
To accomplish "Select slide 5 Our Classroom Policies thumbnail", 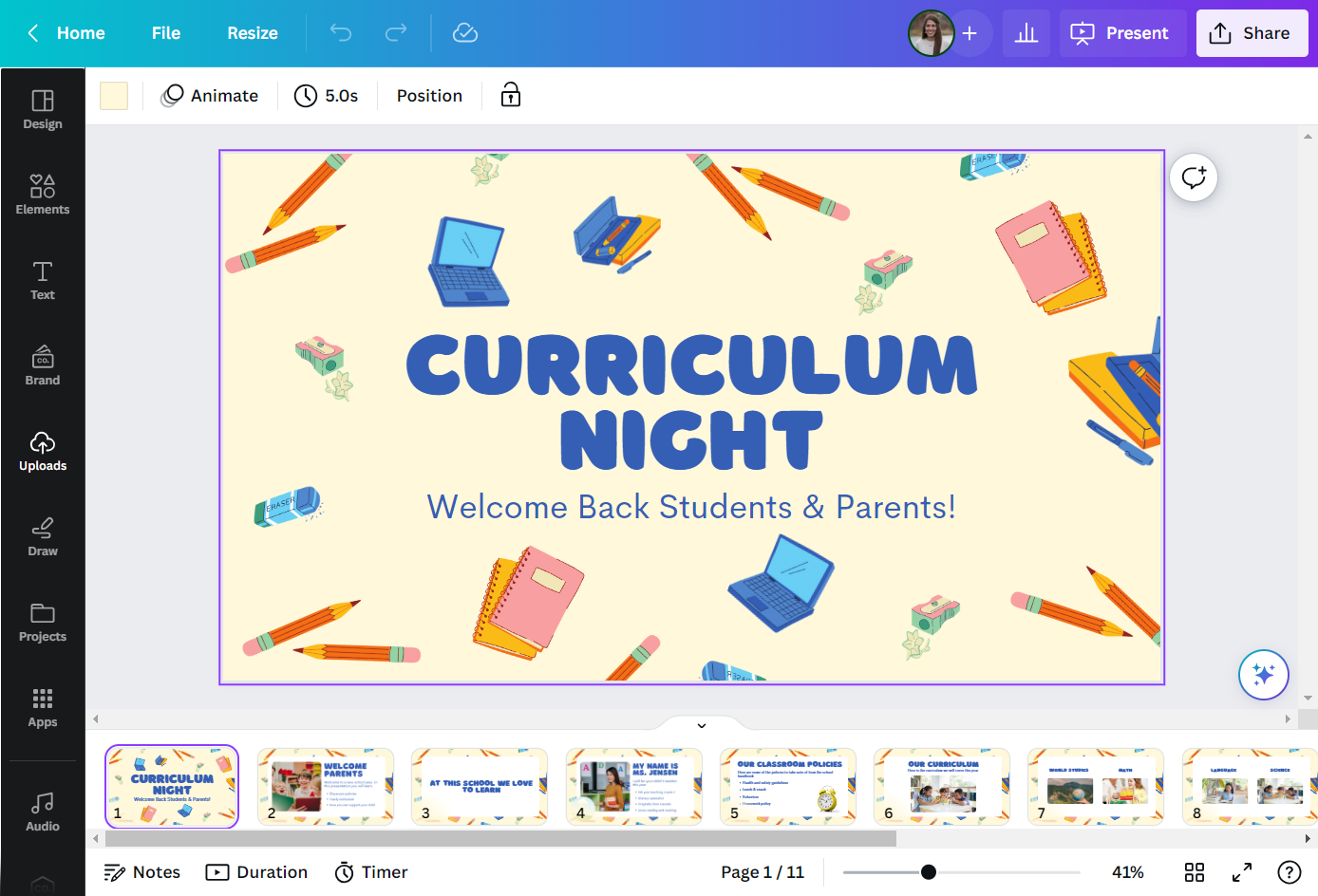I will (x=788, y=786).
